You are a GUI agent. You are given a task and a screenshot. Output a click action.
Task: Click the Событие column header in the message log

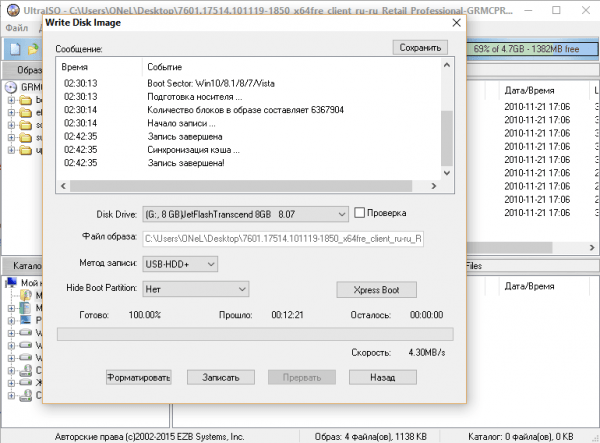point(165,67)
